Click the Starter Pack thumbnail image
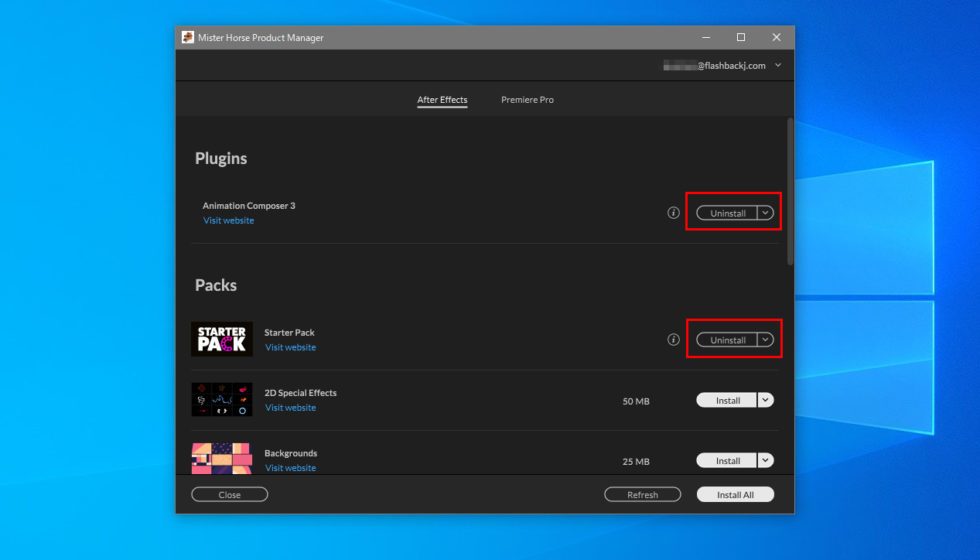Screen dimensions: 980x560 pyautogui.click(x=221, y=340)
